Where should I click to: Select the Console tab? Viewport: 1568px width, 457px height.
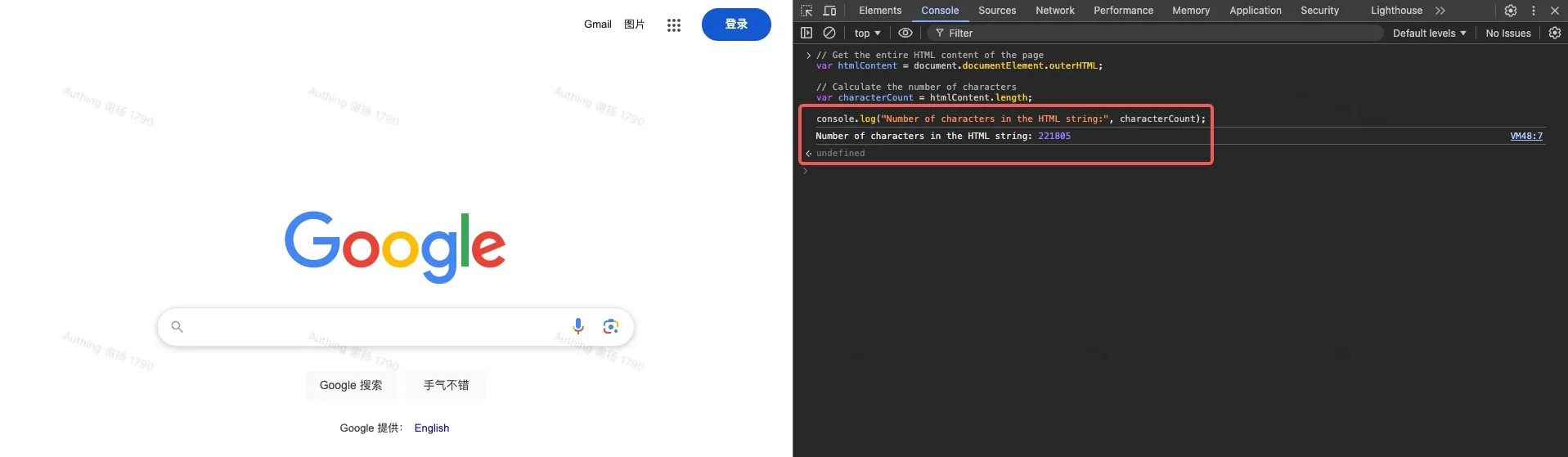pyautogui.click(x=940, y=11)
